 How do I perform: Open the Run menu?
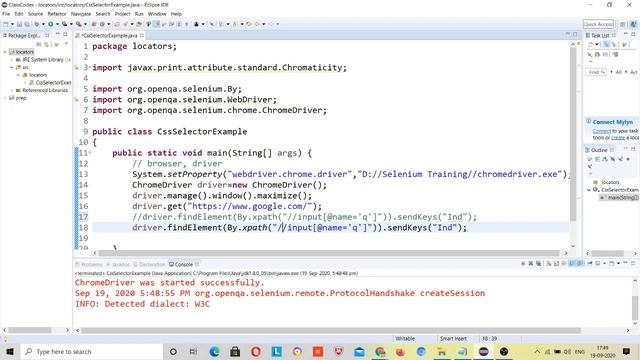click(139, 14)
